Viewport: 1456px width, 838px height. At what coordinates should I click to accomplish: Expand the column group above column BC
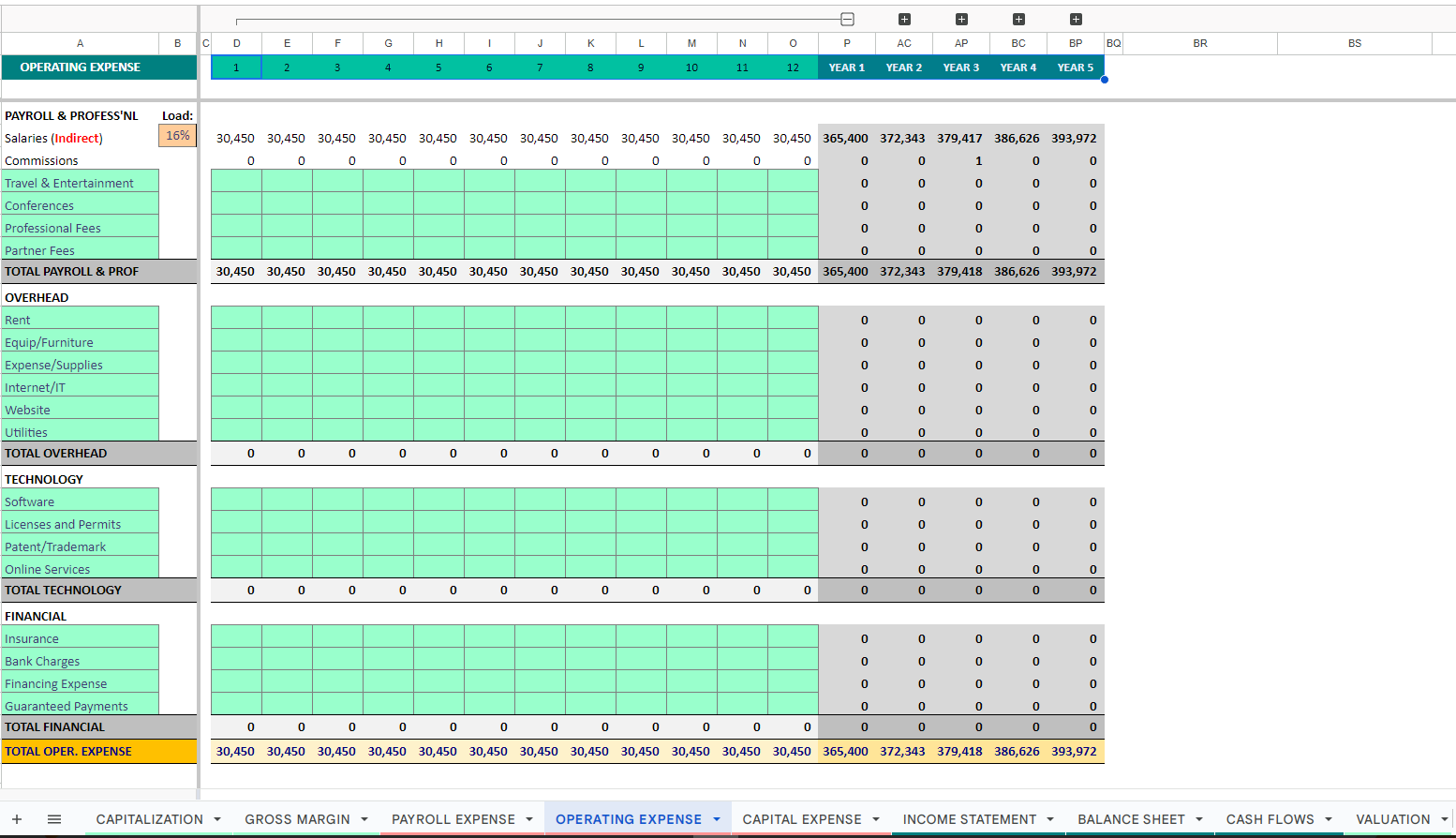tap(1018, 19)
